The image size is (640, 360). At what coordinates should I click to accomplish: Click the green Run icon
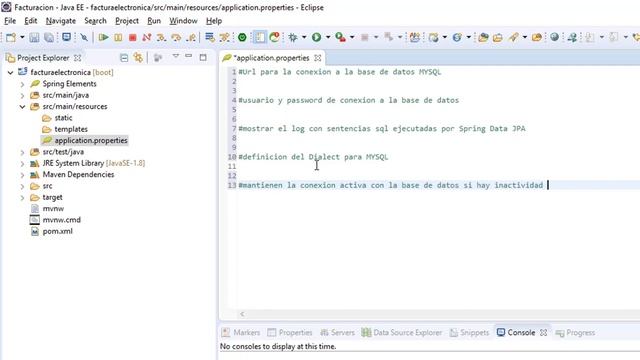point(316,38)
